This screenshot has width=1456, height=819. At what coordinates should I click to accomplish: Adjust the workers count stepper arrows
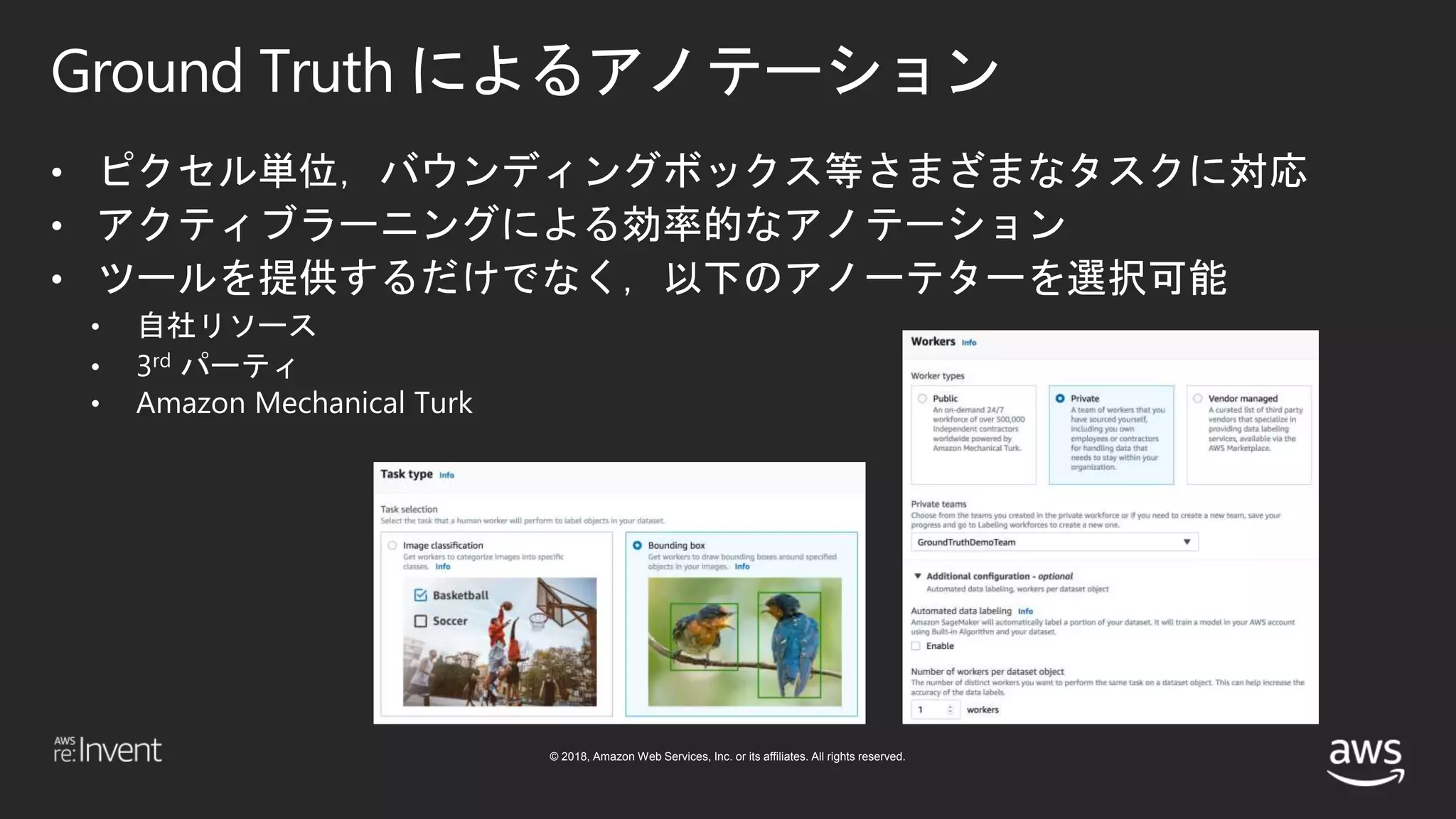click(950, 710)
